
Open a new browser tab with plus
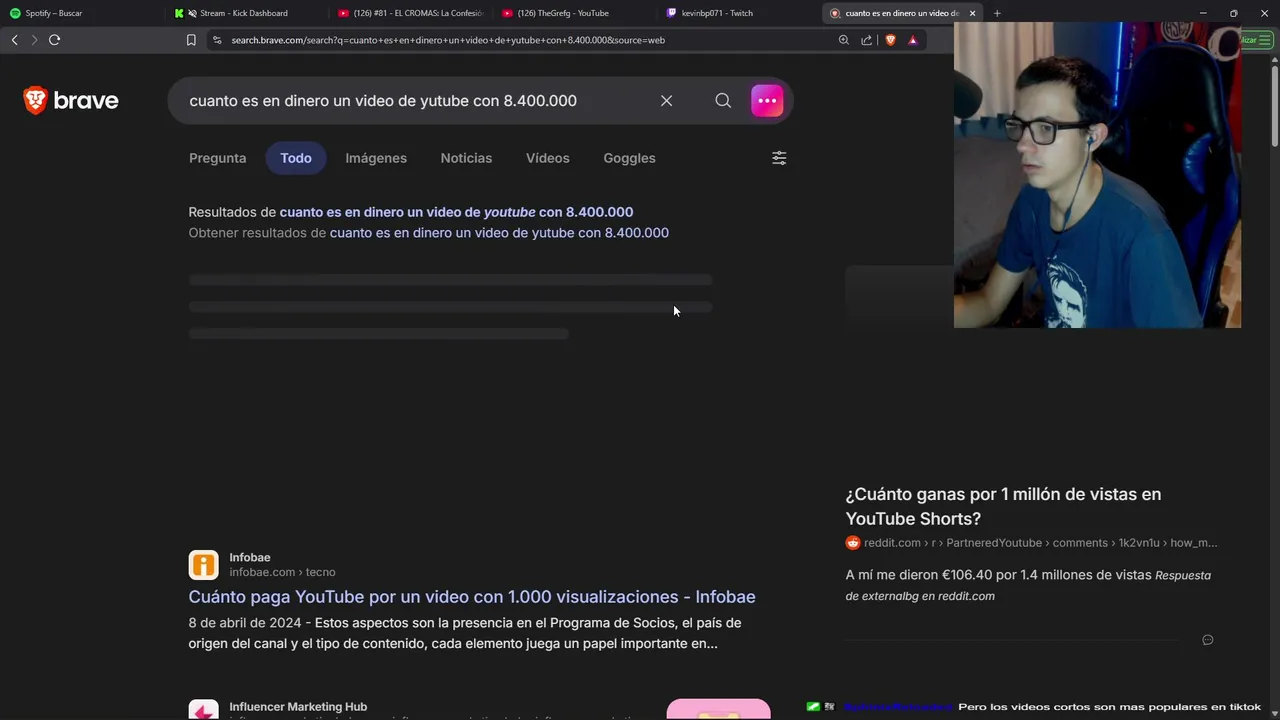click(x=997, y=13)
